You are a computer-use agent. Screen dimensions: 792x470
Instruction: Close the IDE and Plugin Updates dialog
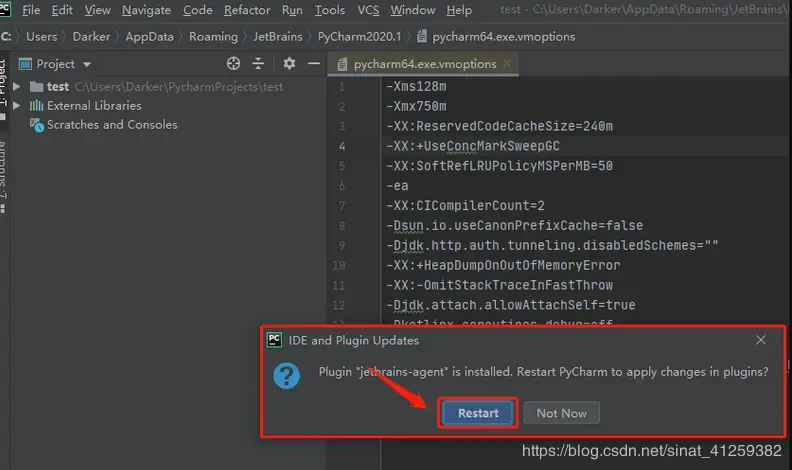pyautogui.click(x=761, y=339)
